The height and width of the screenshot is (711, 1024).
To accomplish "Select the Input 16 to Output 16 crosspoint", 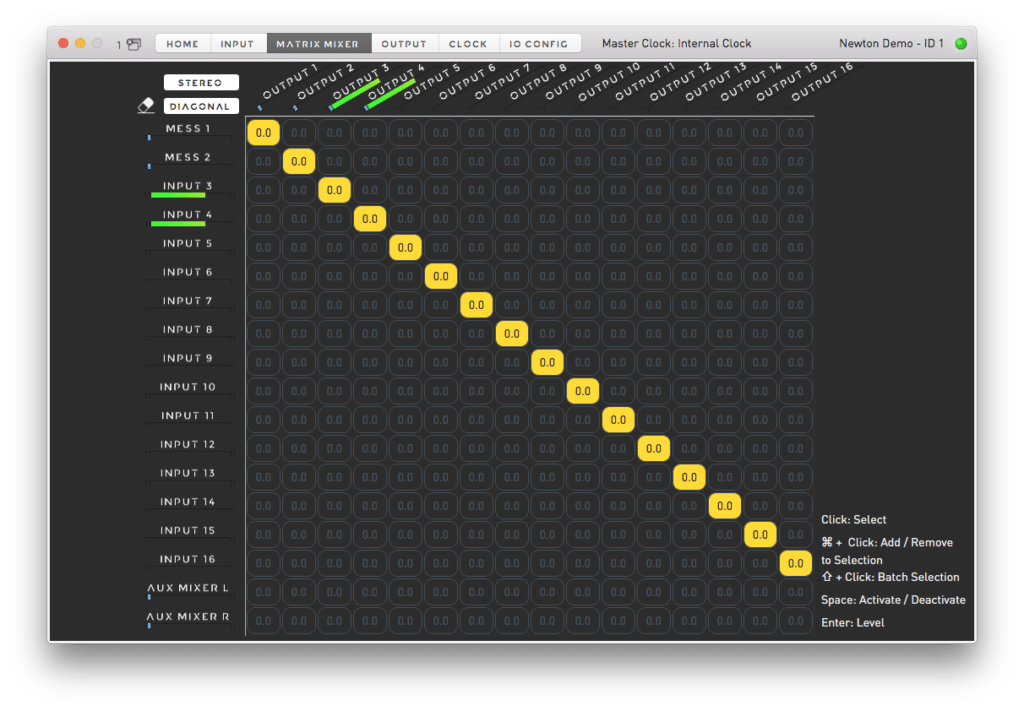I will pyautogui.click(x=795, y=564).
